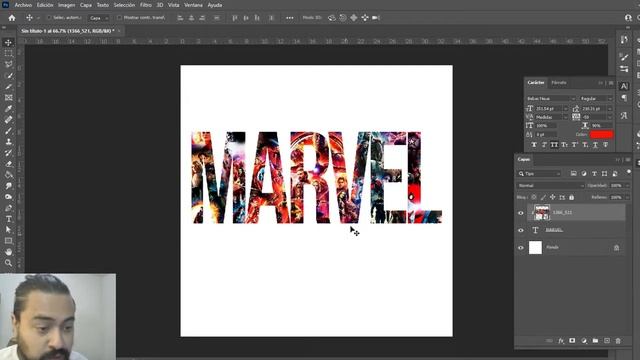This screenshot has height=360, width=640.
Task: Select the Frame tool
Action: coord(8,98)
